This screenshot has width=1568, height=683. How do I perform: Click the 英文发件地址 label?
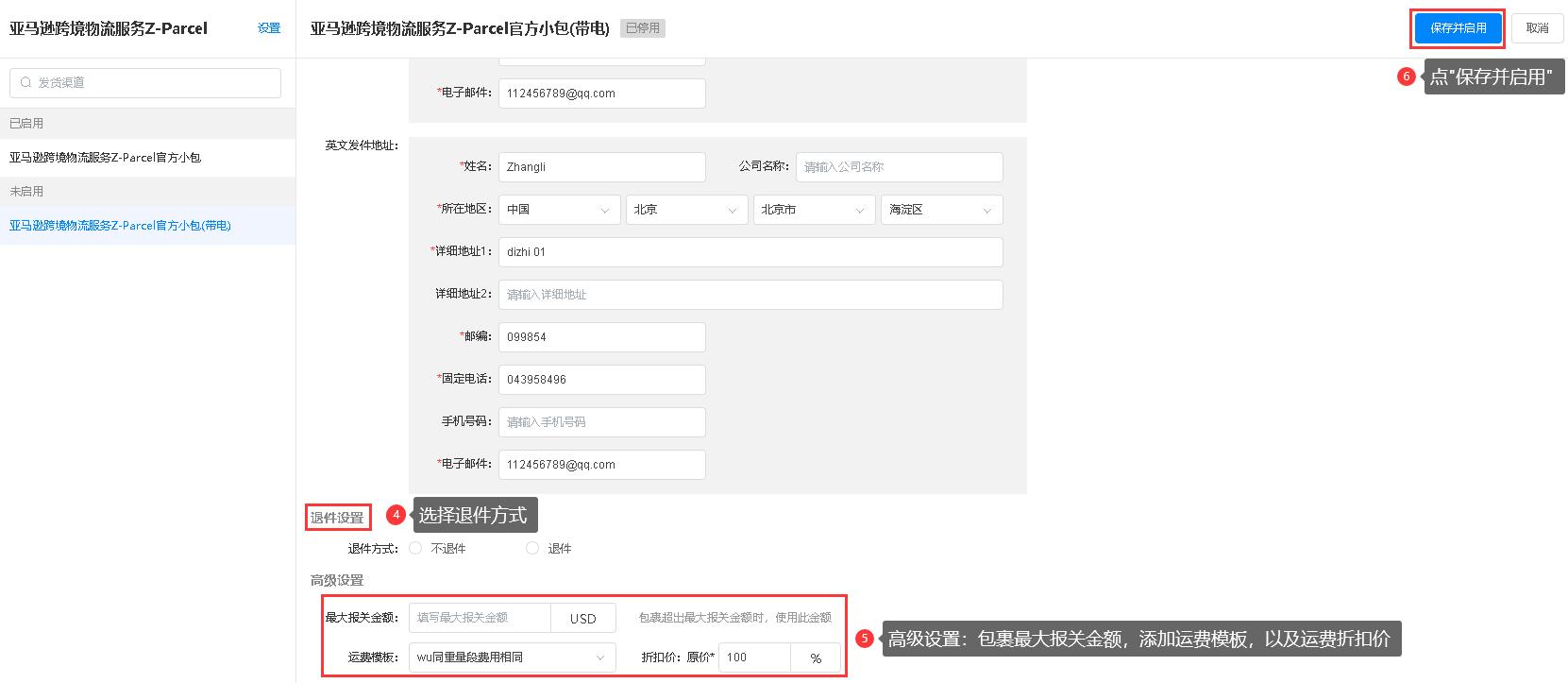coord(362,145)
